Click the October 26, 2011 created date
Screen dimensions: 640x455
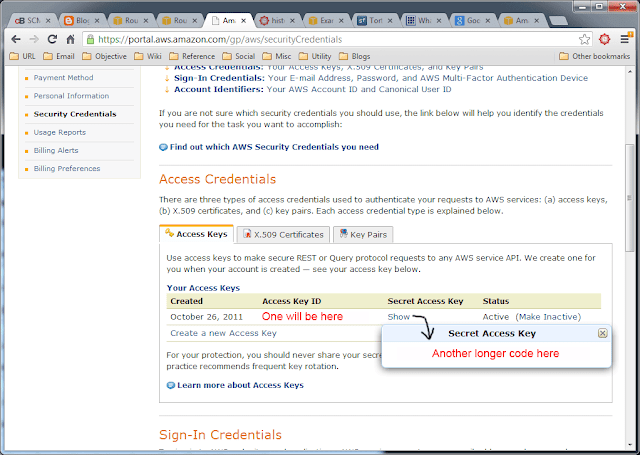(x=206, y=317)
